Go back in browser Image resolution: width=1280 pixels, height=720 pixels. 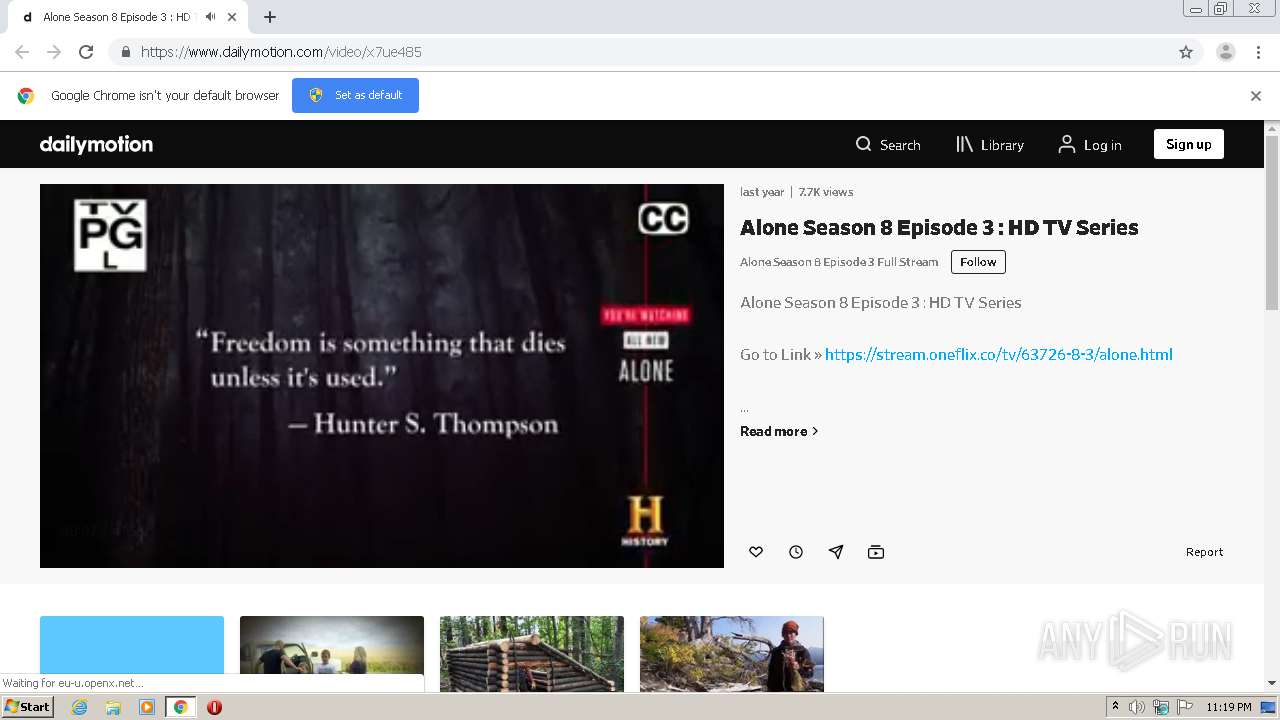click(x=22, y=52)
